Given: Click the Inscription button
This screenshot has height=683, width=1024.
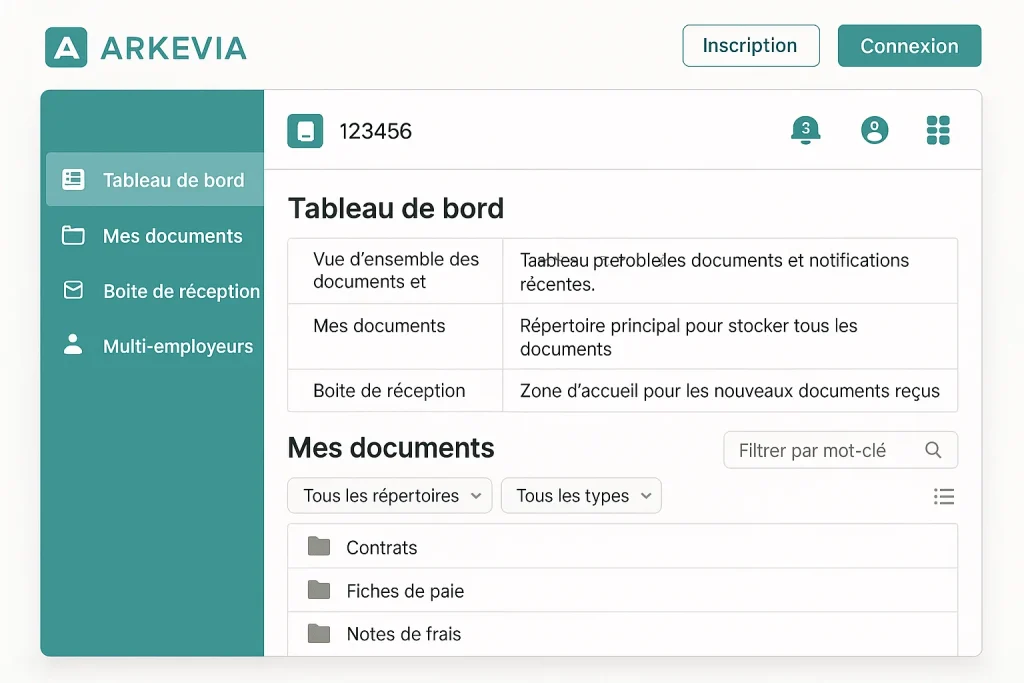Looking at the screenshot, I should coord(750,46).
